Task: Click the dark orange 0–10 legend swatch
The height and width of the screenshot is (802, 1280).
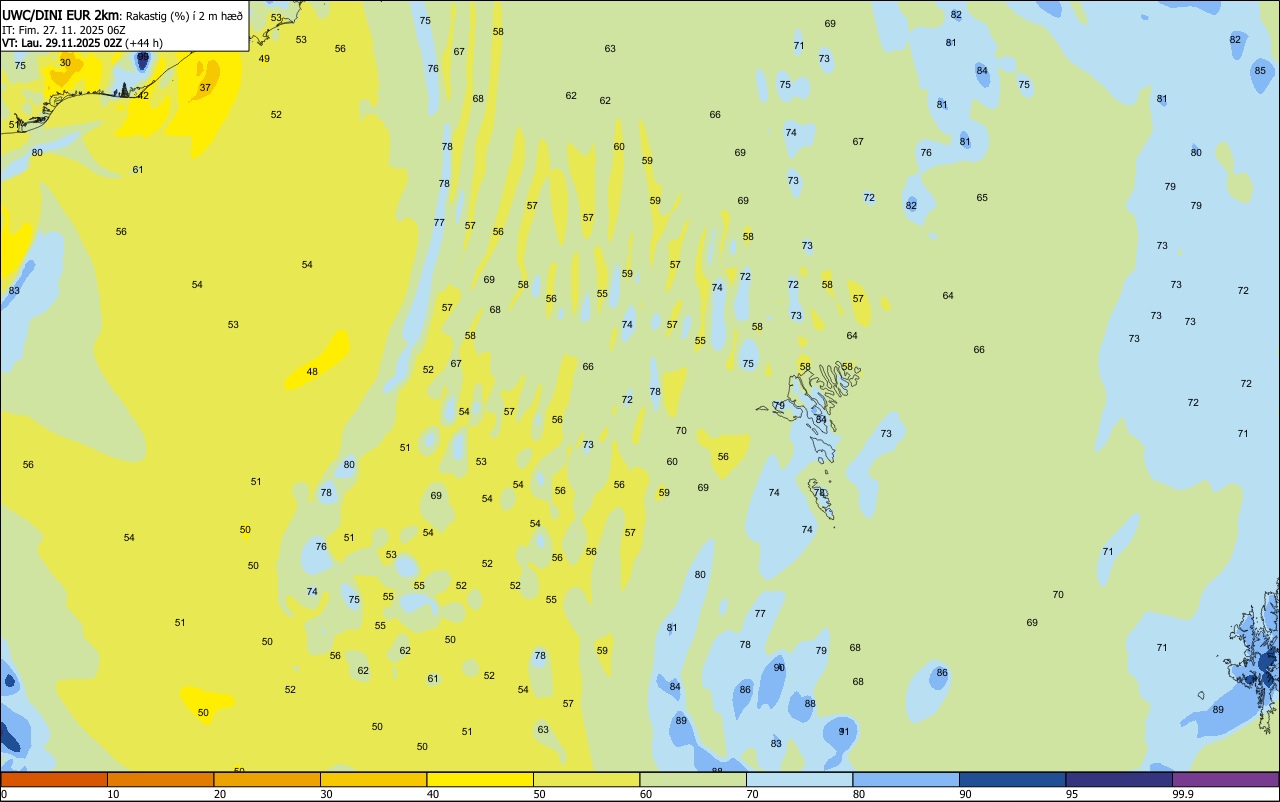Action: (x=54, y=779)
